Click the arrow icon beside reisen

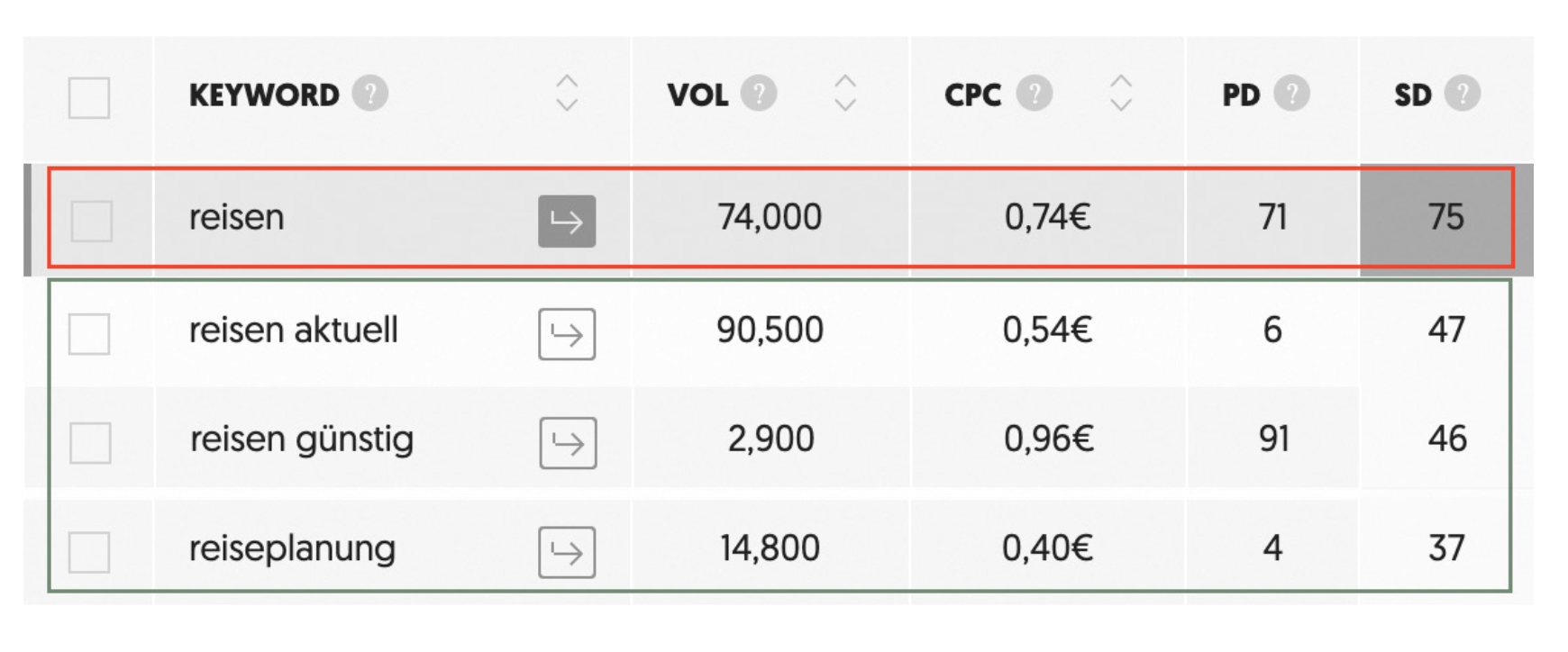(x=567, y=221)
